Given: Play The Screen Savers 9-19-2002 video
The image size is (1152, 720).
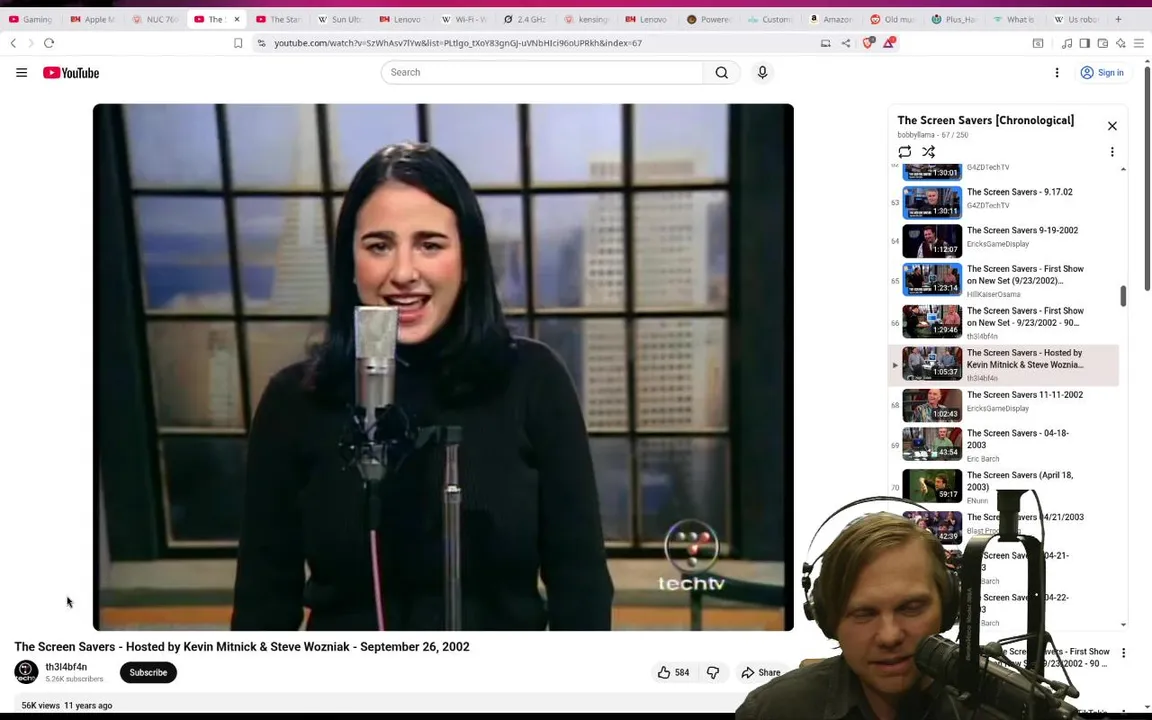Looking at the screenshot, I should tap(1005, 240).
